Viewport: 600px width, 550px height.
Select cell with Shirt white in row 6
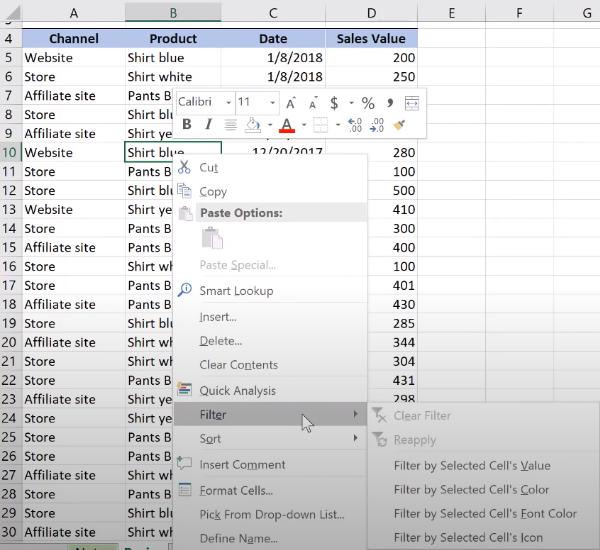coord(173,77)
